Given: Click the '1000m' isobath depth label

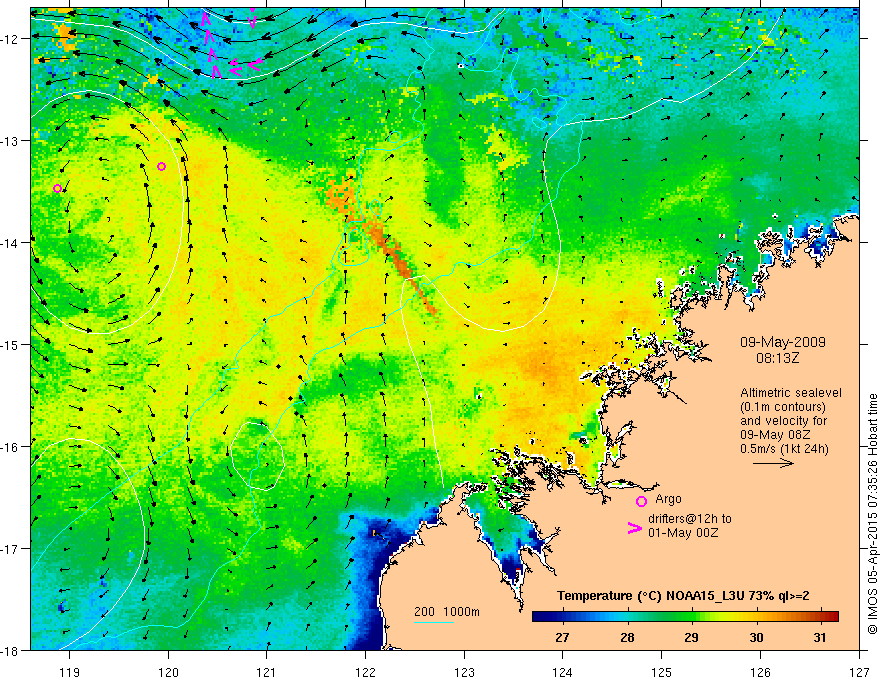Looking at the screenshot, I should (461, 612).
